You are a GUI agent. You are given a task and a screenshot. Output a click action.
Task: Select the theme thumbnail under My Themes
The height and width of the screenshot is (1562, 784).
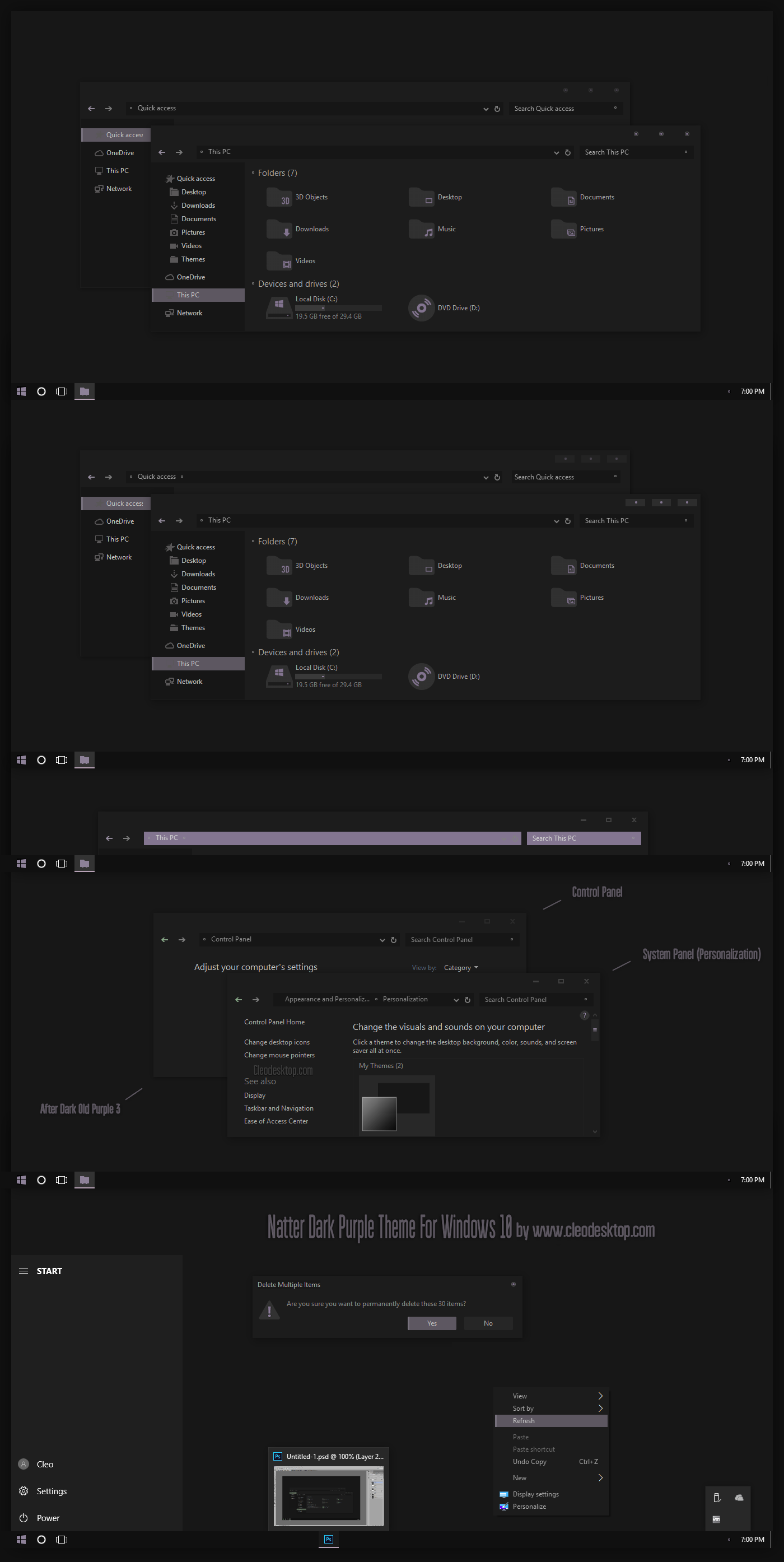click(396, 1106)
